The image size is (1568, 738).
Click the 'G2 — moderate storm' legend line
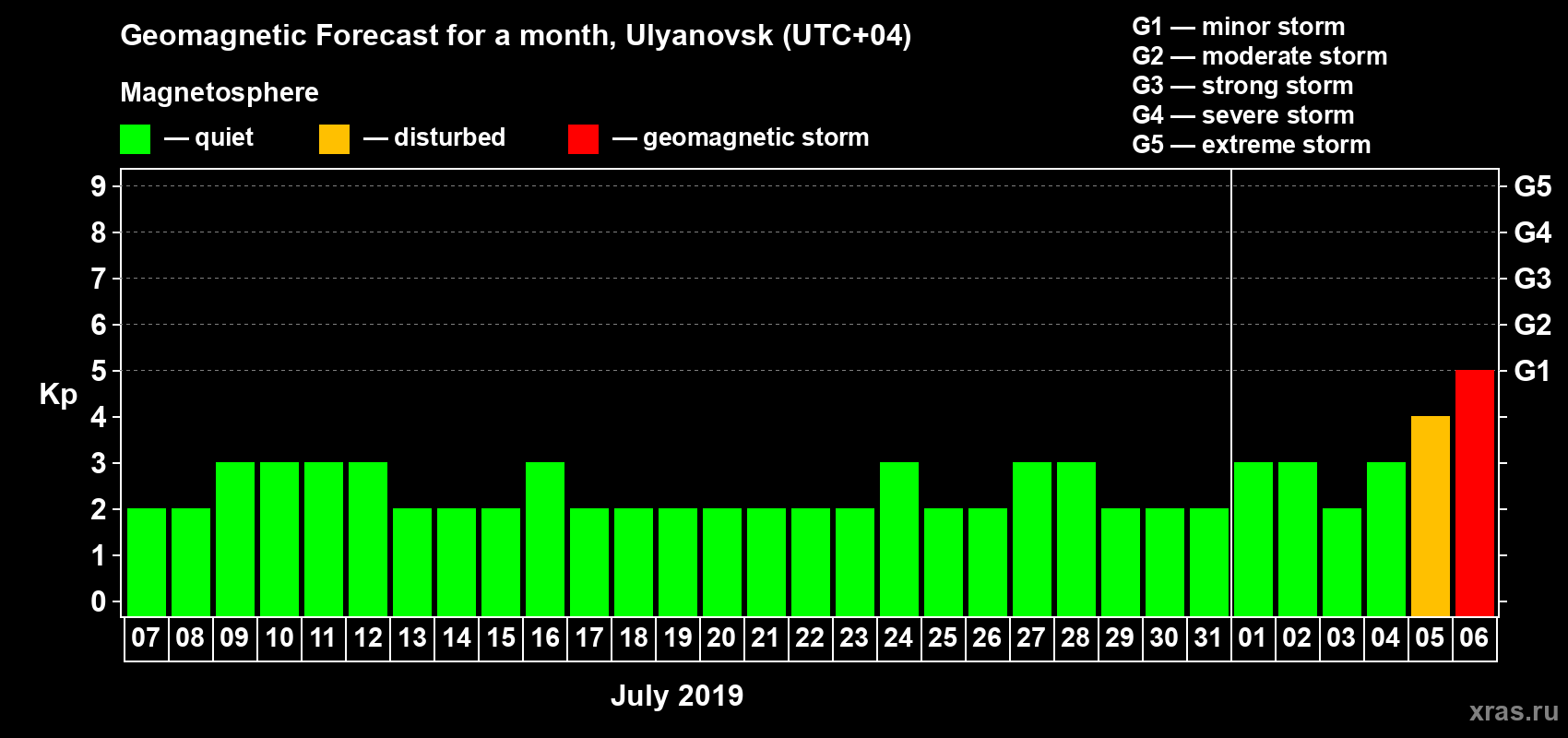[1260, 56]
